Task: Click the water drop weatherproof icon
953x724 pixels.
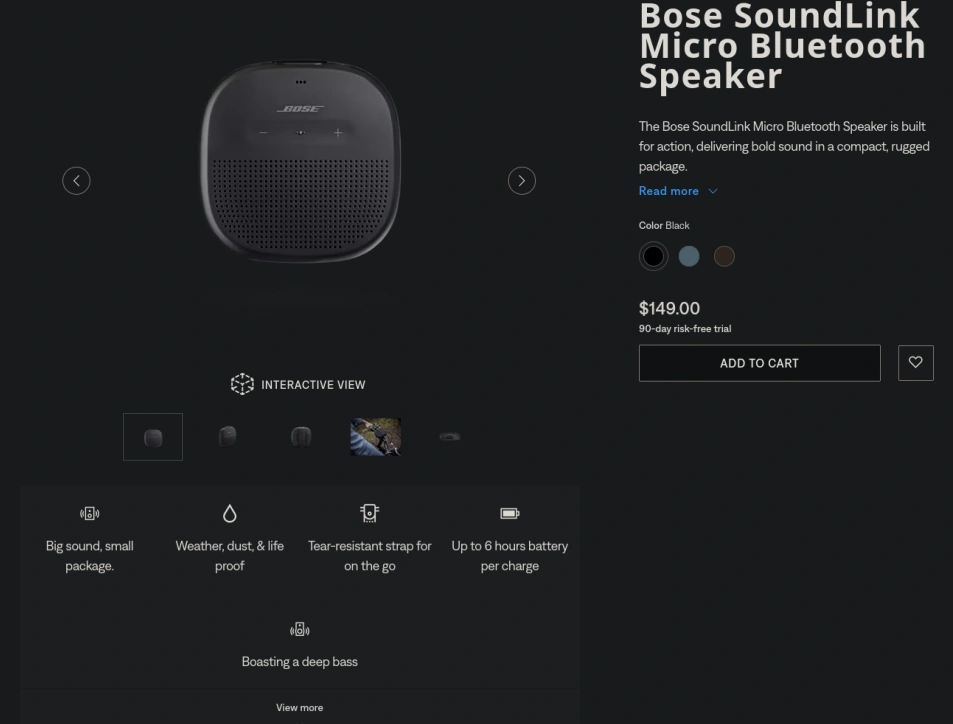Action: [229, 514]
